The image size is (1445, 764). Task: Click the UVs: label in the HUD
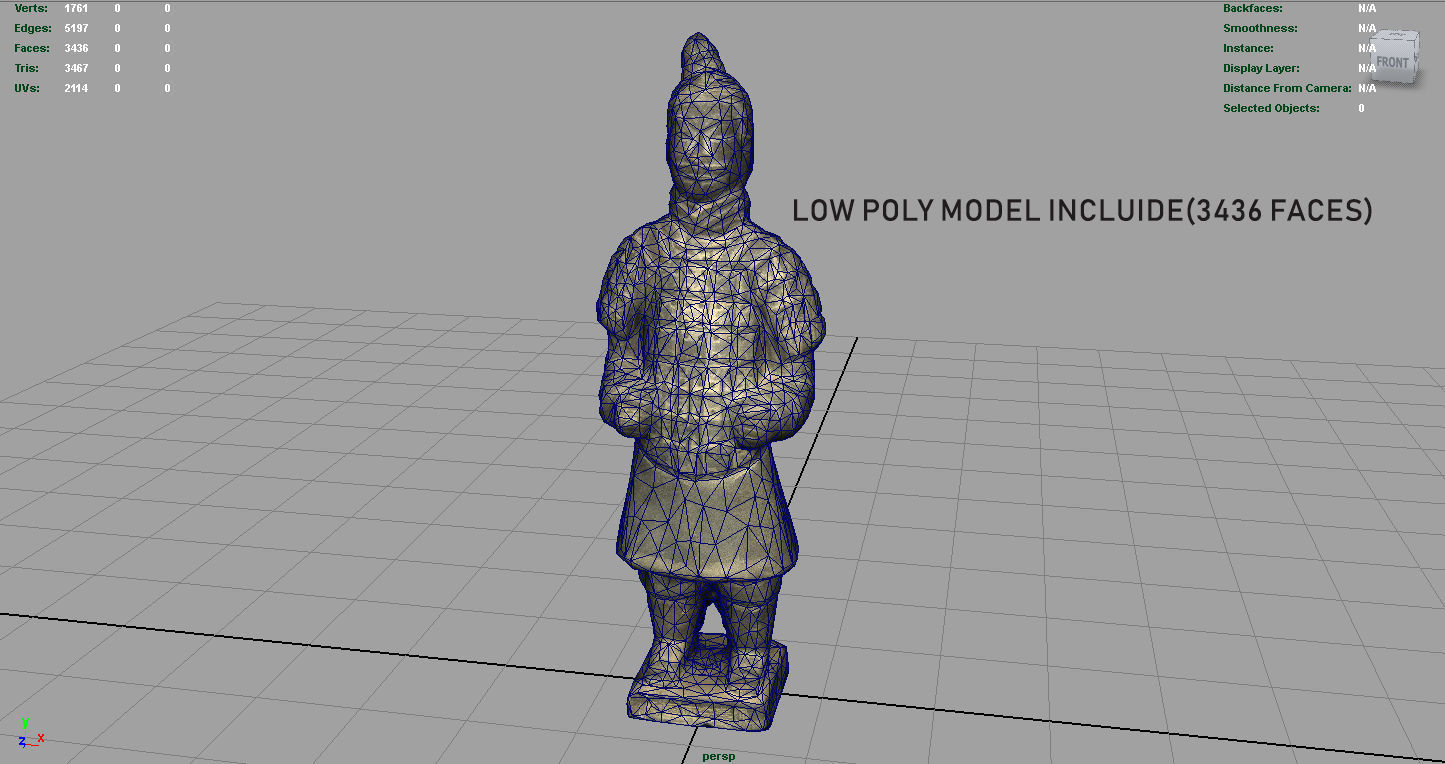point(27,88)
